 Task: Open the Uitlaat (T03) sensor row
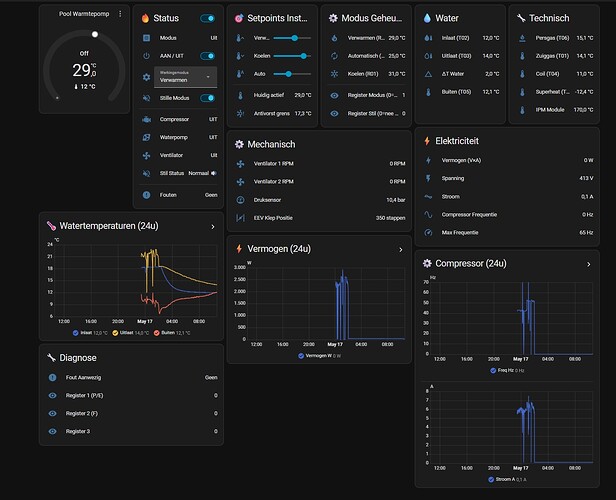(461, 56)
